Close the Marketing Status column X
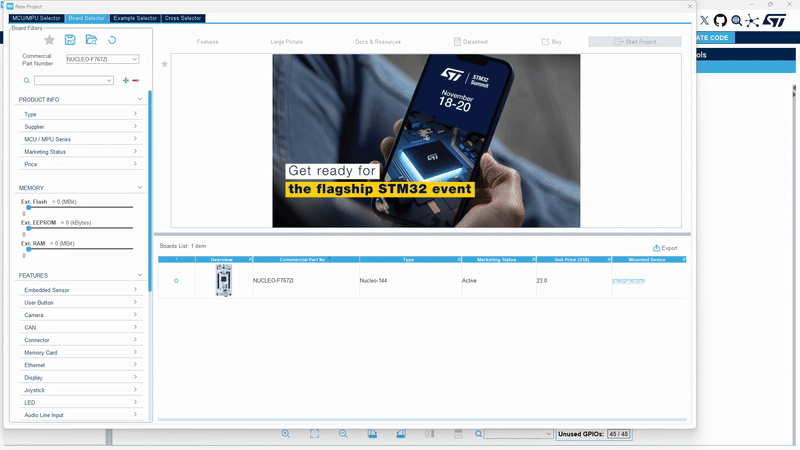Viewport: 800px width, 450px height. [x=534, y=260]
